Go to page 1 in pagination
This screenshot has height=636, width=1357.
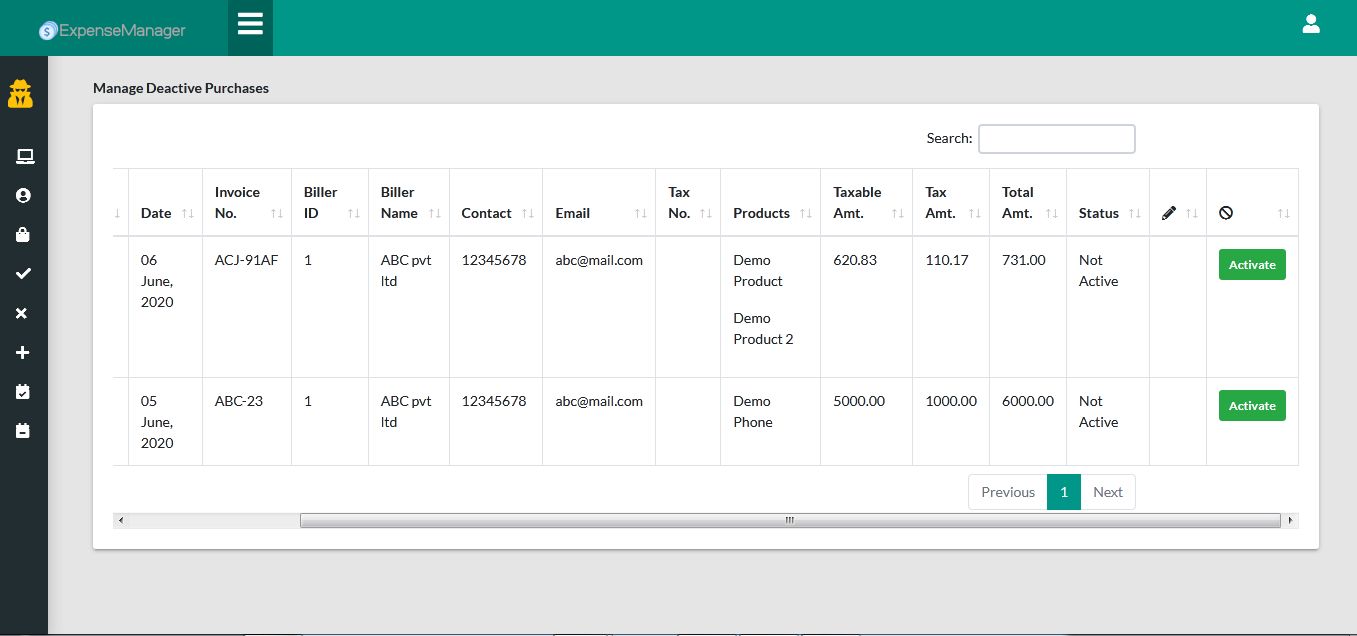pyautogui.click(x=1063, y=492)
